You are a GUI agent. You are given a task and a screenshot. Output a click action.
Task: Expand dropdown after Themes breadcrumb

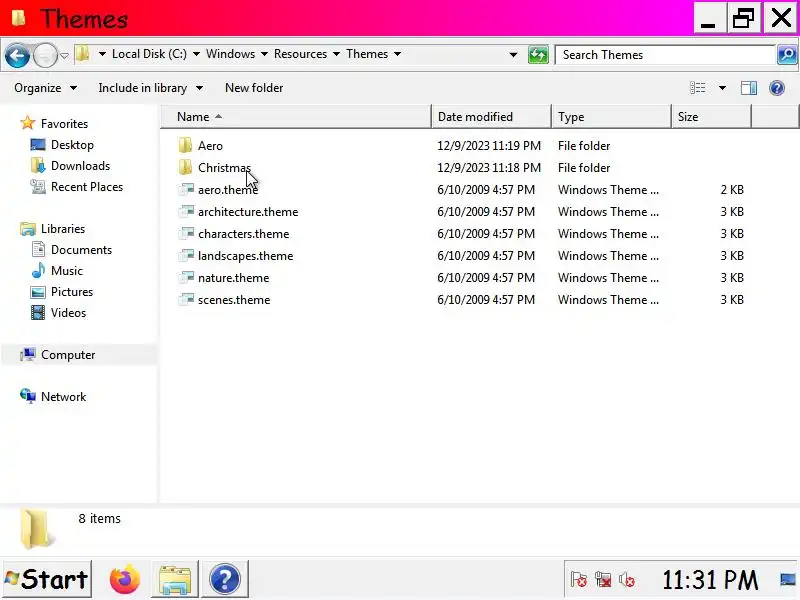click(397, 54)
